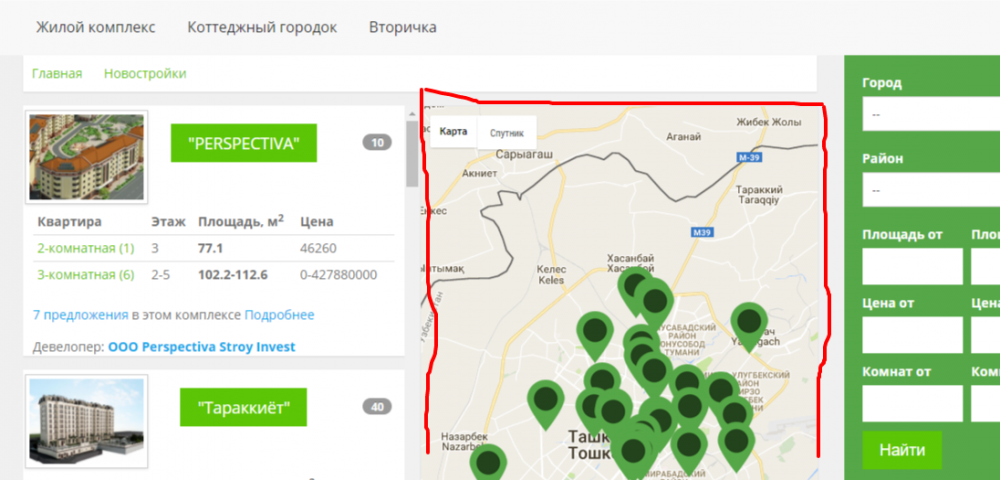1000x480 pixels.
Task: Click the 7 предложения link
Action: pos(80,315)
